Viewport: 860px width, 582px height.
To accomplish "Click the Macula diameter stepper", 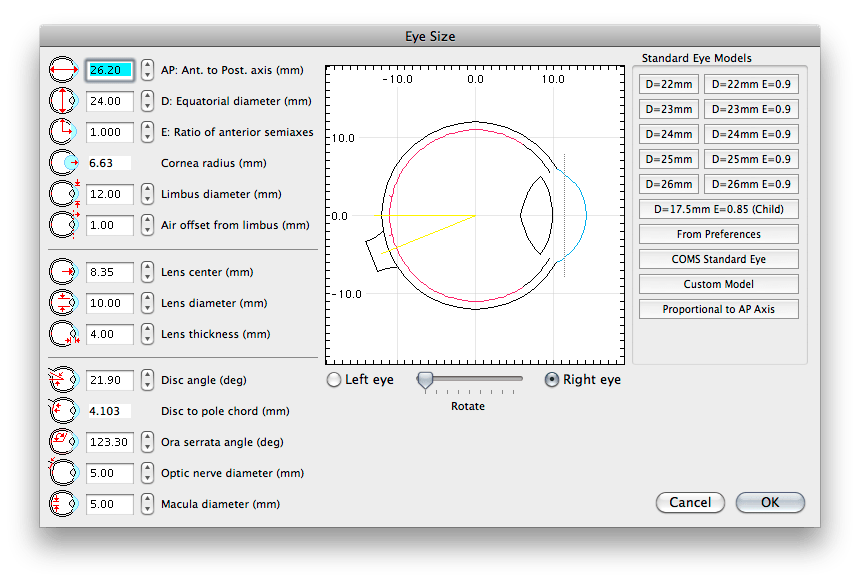I will click(x=147, y=504).
